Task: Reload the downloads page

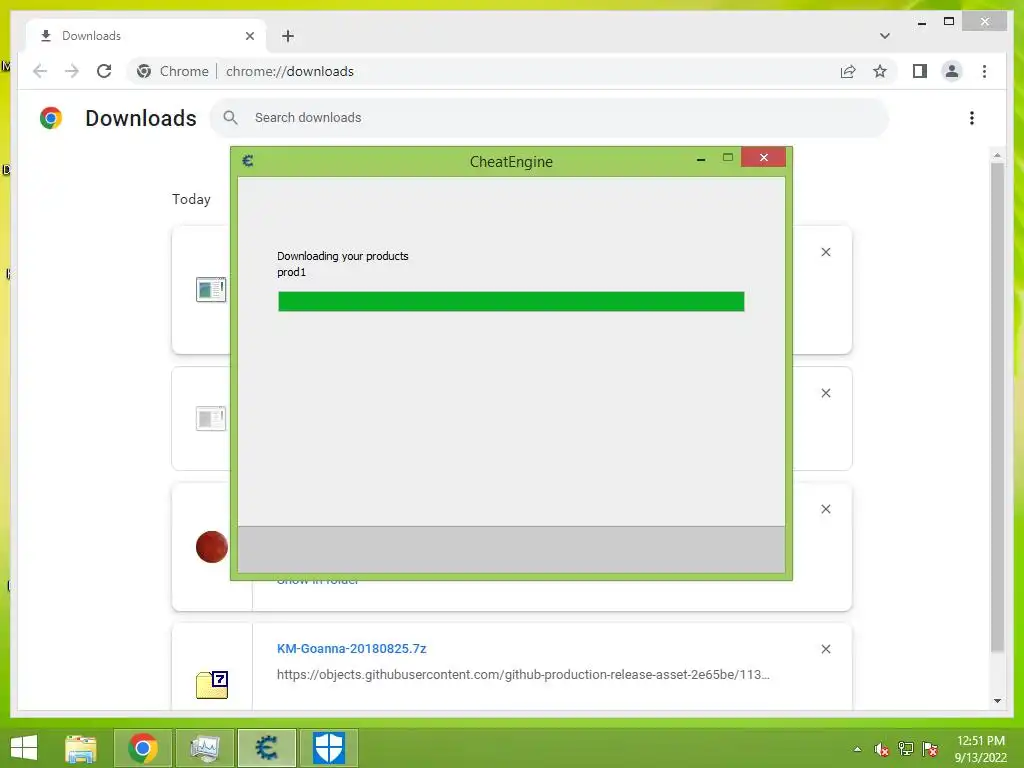Action: click(x=104, y=71)
